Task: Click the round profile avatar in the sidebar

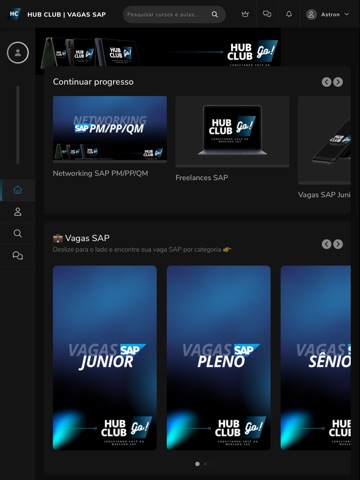Action: click(18, 52)
